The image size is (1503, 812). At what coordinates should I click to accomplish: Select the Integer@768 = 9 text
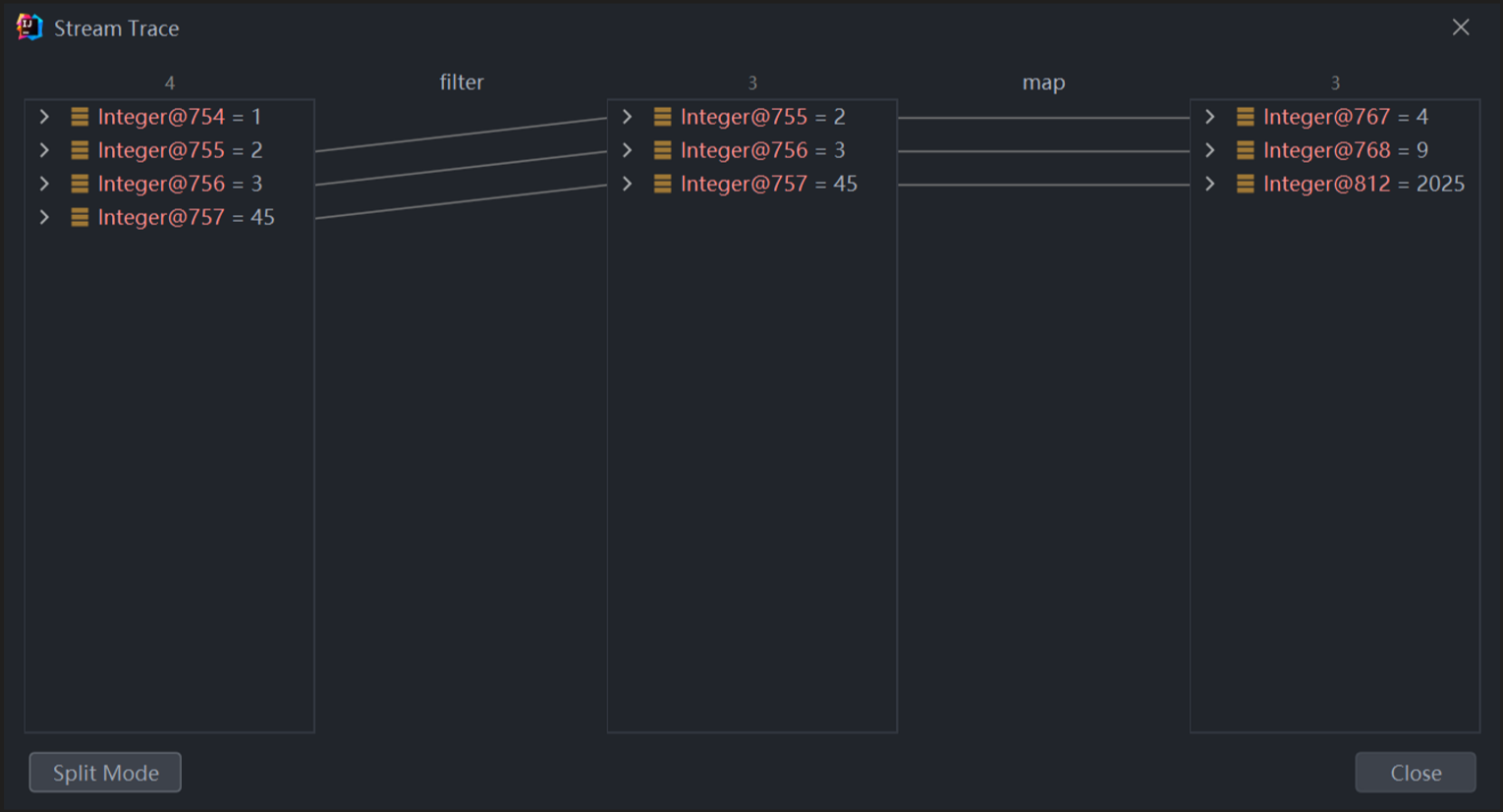tap(1345, 150)
